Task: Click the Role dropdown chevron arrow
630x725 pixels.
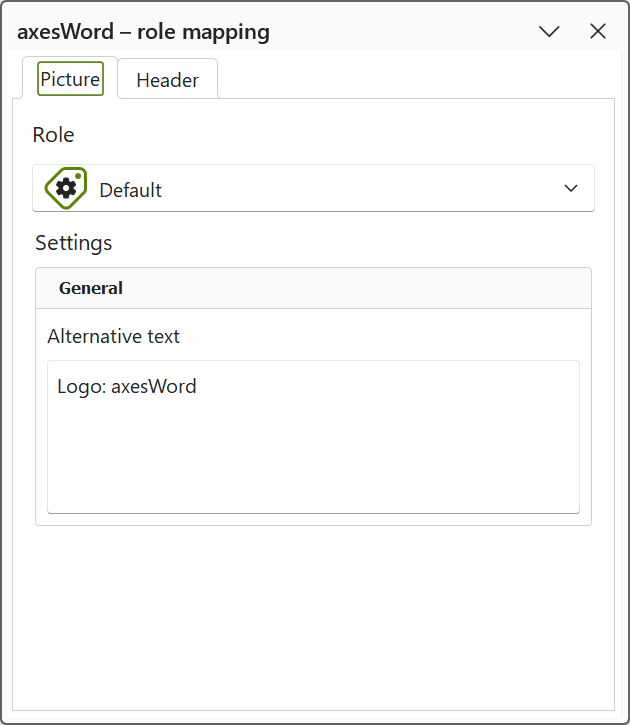Action: pyautogui.click(x=571, y=188)
